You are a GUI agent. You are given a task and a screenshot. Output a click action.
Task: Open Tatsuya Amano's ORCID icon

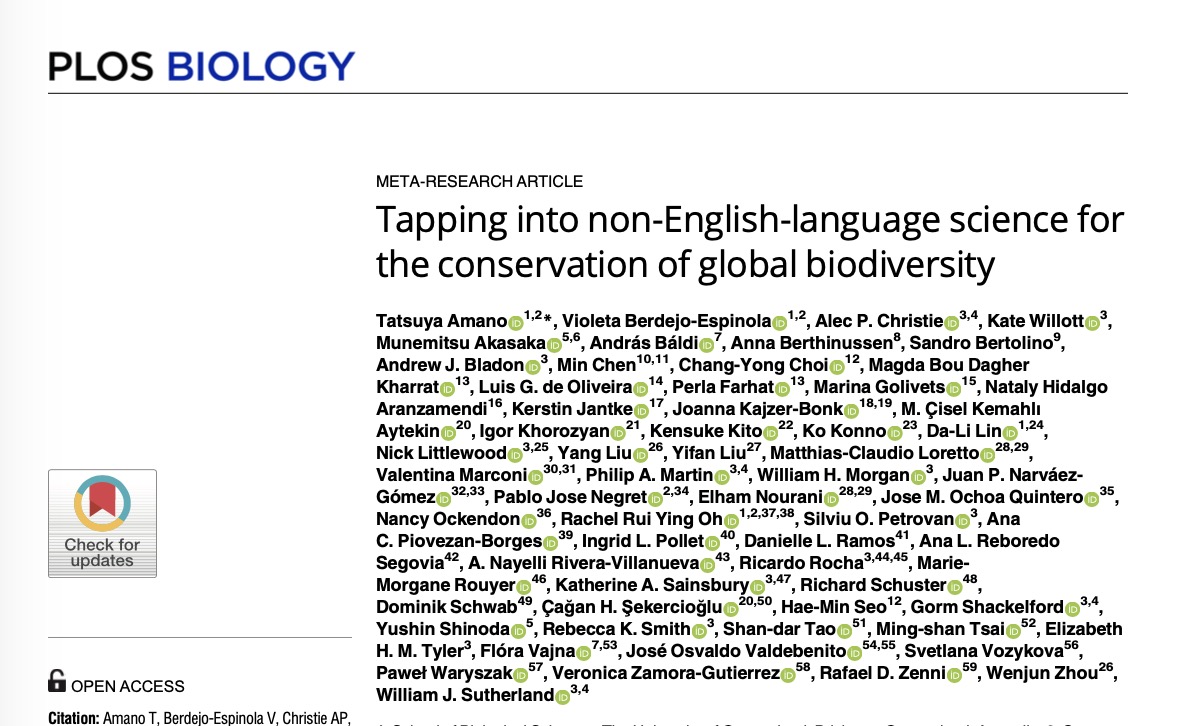tap(516, 322)
